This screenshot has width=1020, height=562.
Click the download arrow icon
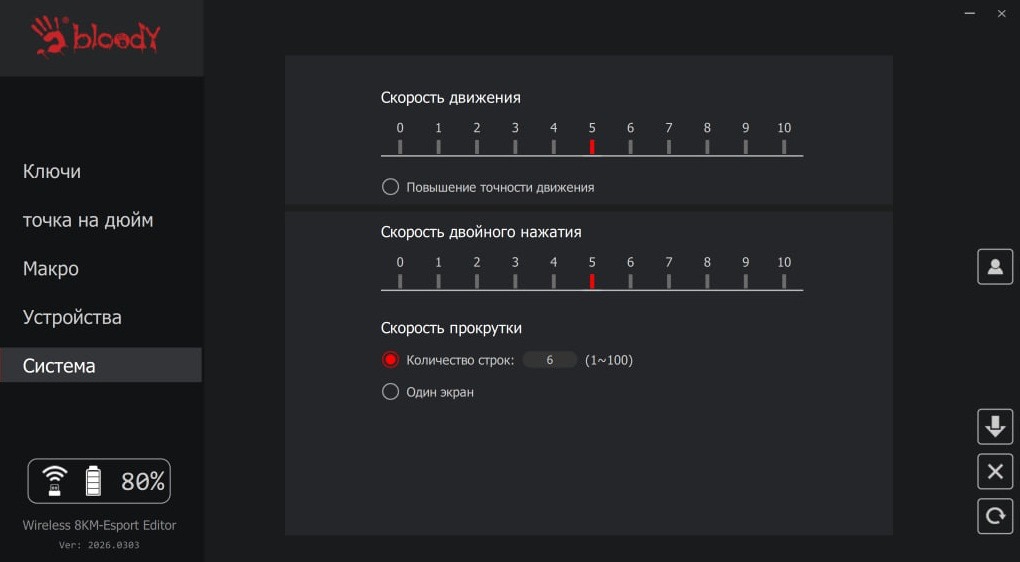coord(995,427)
